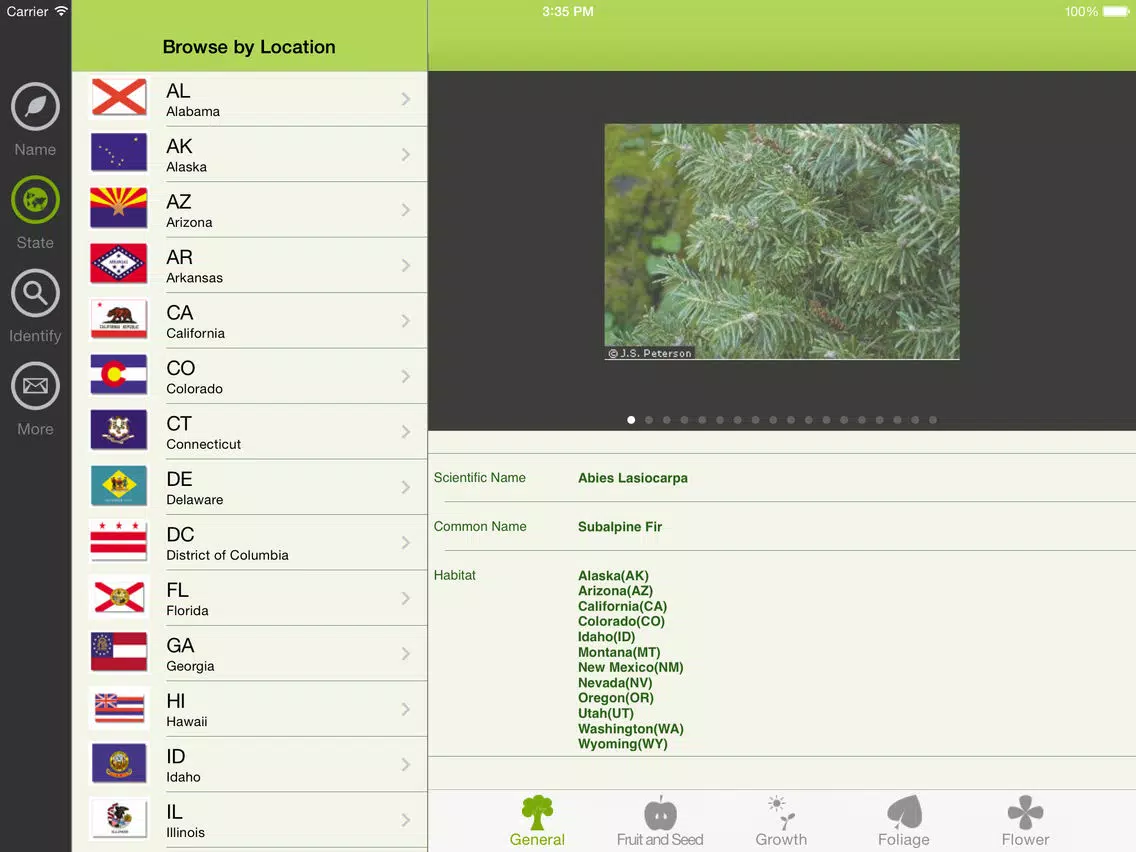Expand the Arizona row chevron
This screenshot has height=852, width=1136.
(406, 210)
